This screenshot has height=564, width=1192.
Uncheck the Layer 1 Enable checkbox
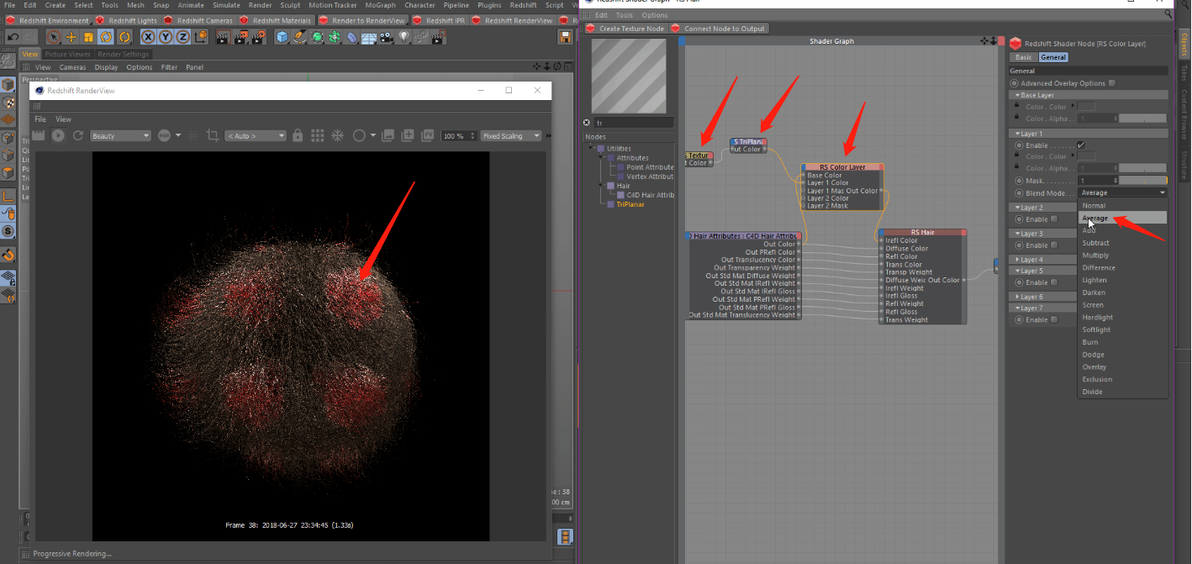[x=1080, y=145]
